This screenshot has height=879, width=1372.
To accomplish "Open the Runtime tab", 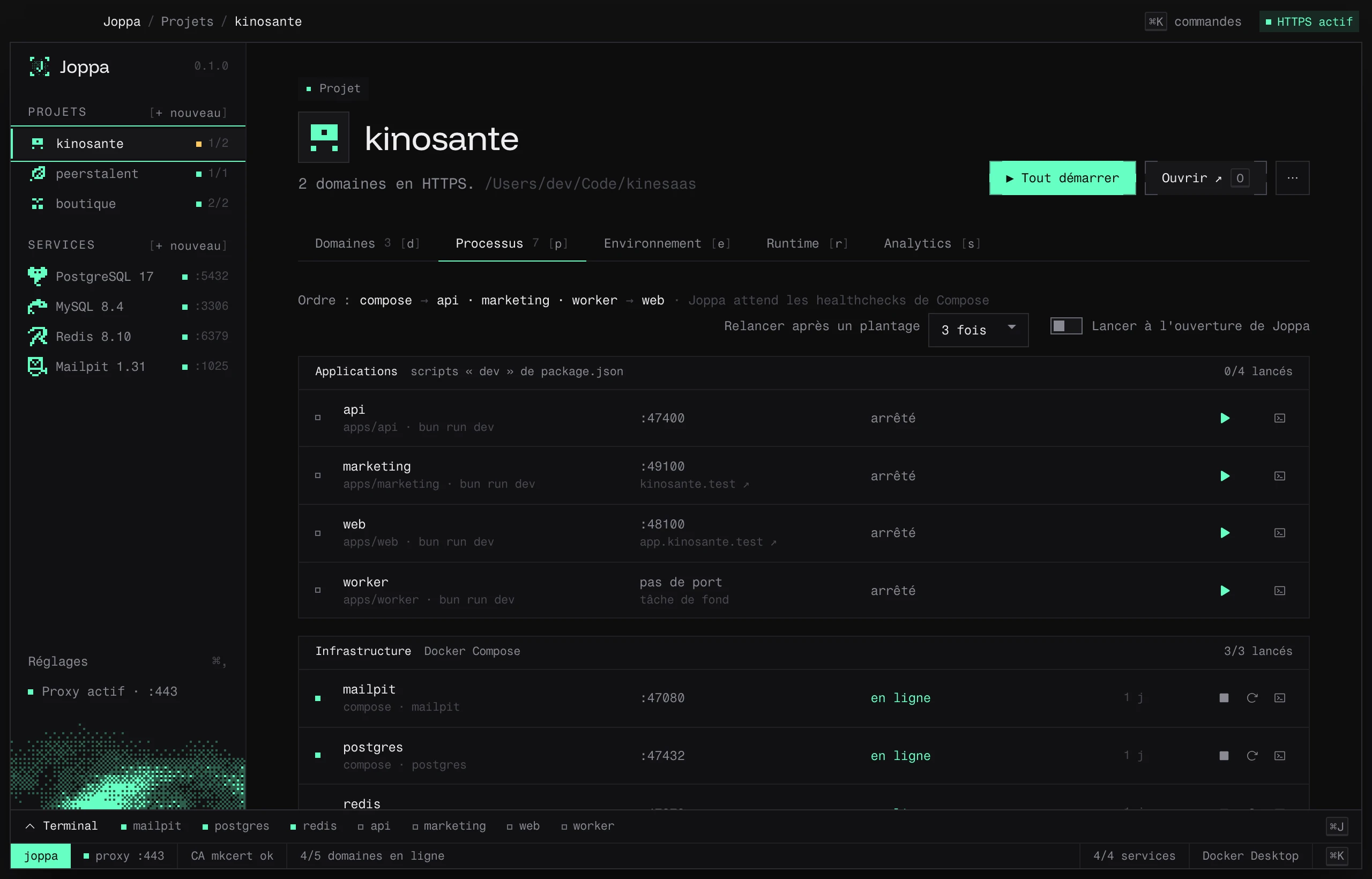I will 808,244.
